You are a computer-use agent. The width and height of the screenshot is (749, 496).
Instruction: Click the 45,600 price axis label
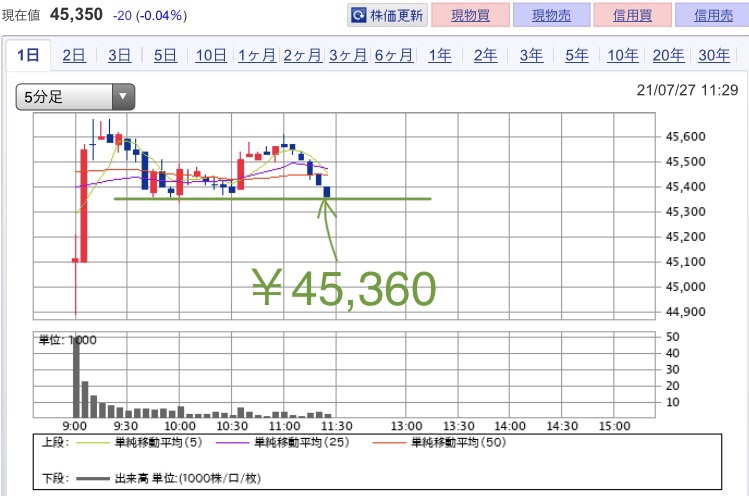[x=685, y=137]
